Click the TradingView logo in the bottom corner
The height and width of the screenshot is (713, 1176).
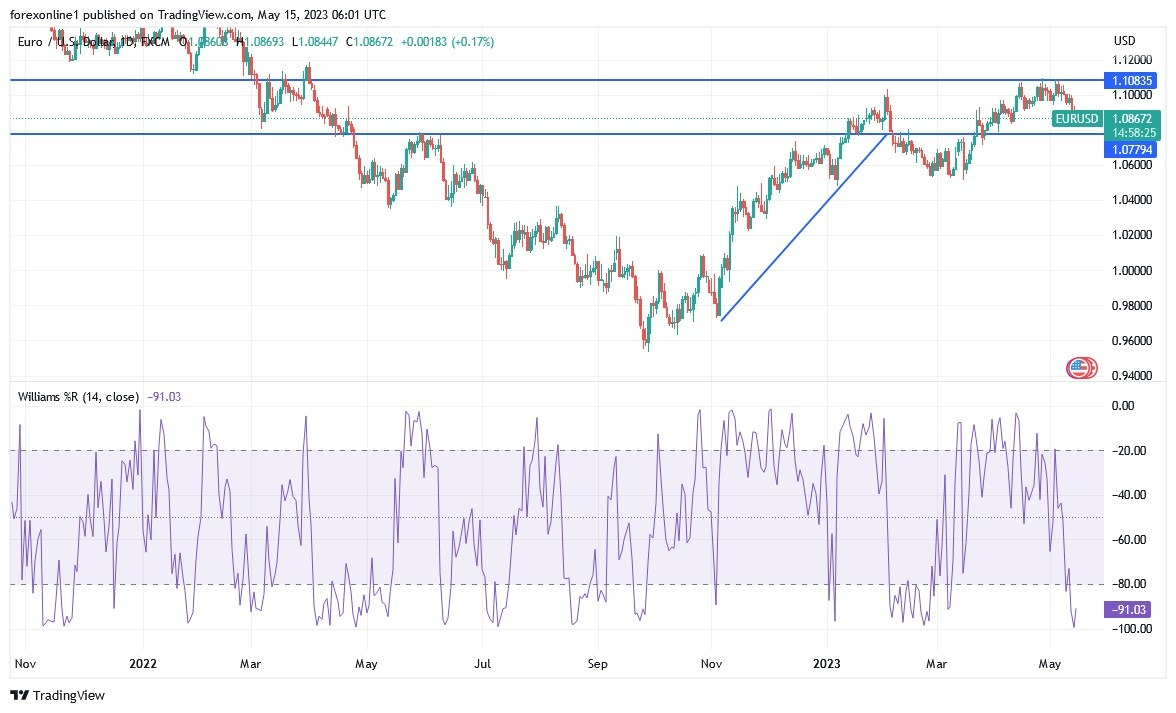click(55, 695)
